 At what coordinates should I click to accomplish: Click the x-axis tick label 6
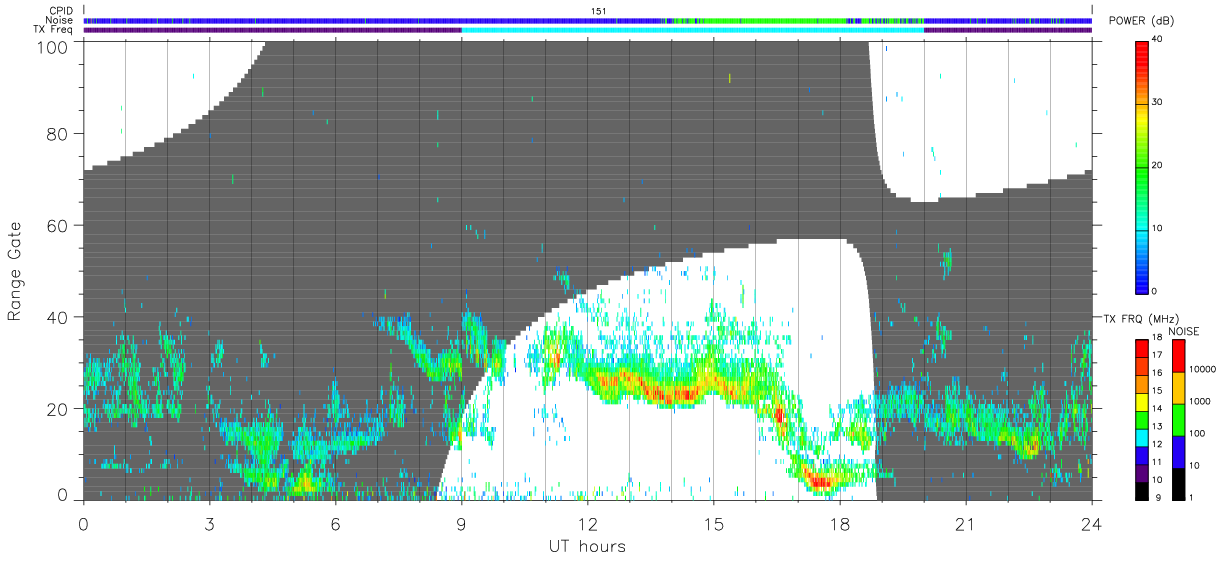pyautogui.click(x=335, y=523)
